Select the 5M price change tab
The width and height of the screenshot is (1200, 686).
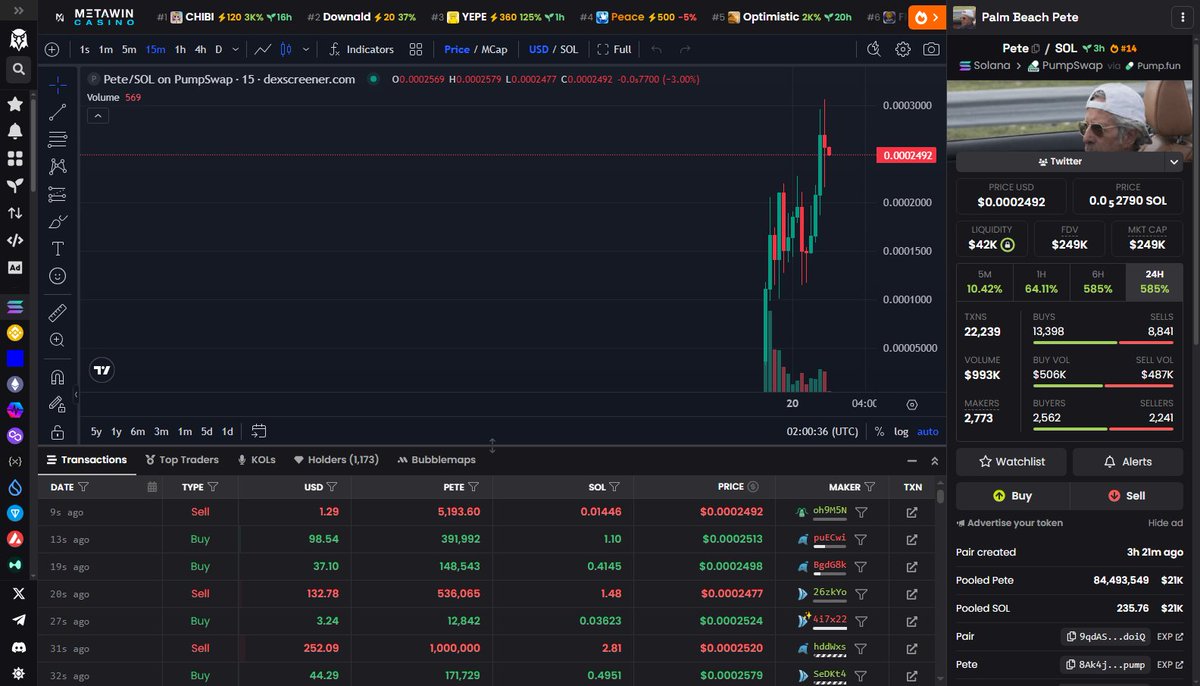(985, 282)
